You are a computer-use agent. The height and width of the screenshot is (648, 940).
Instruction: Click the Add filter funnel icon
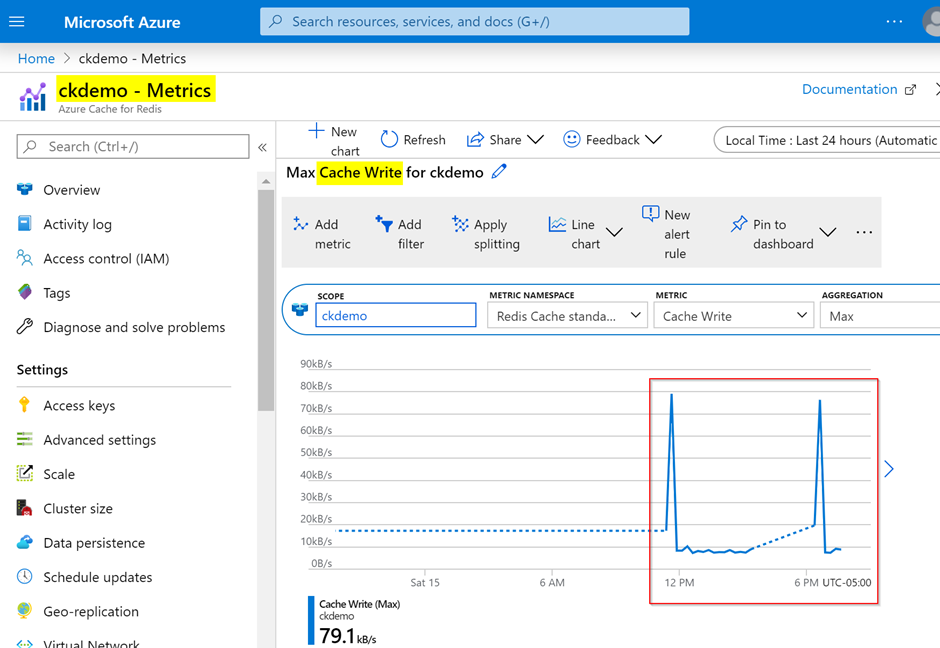tap(384, 224)
